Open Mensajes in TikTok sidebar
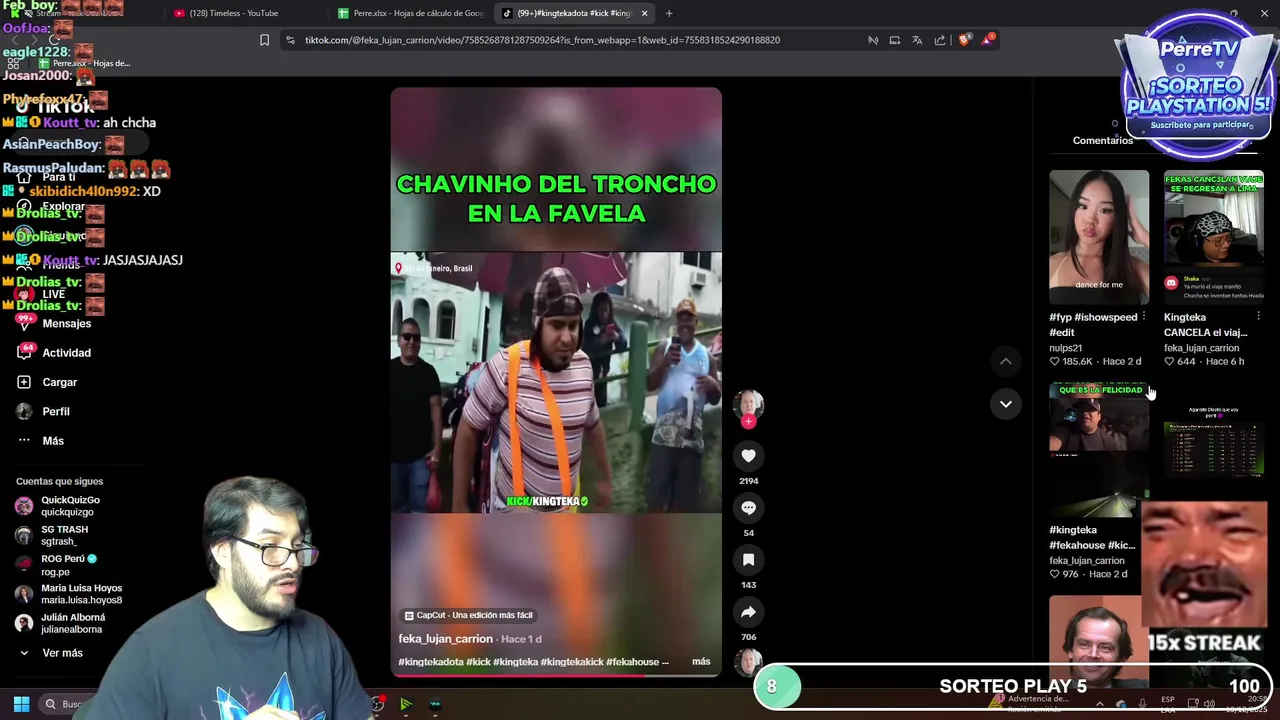Image resolution: width=1280 pixels, height=720 pixels. pos(55,324)
